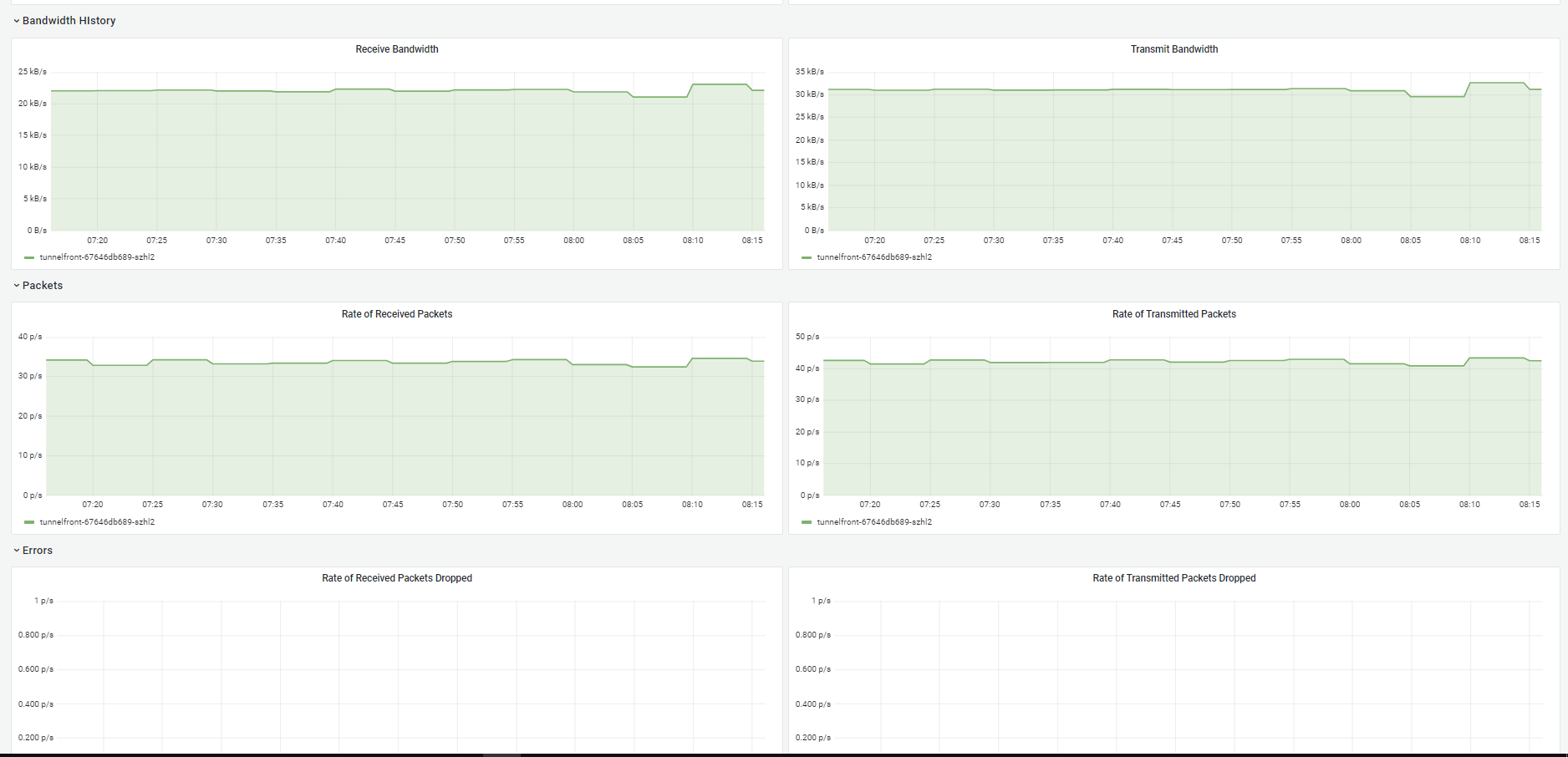Click the Receive Bandwidth graph area

(407, 151)
